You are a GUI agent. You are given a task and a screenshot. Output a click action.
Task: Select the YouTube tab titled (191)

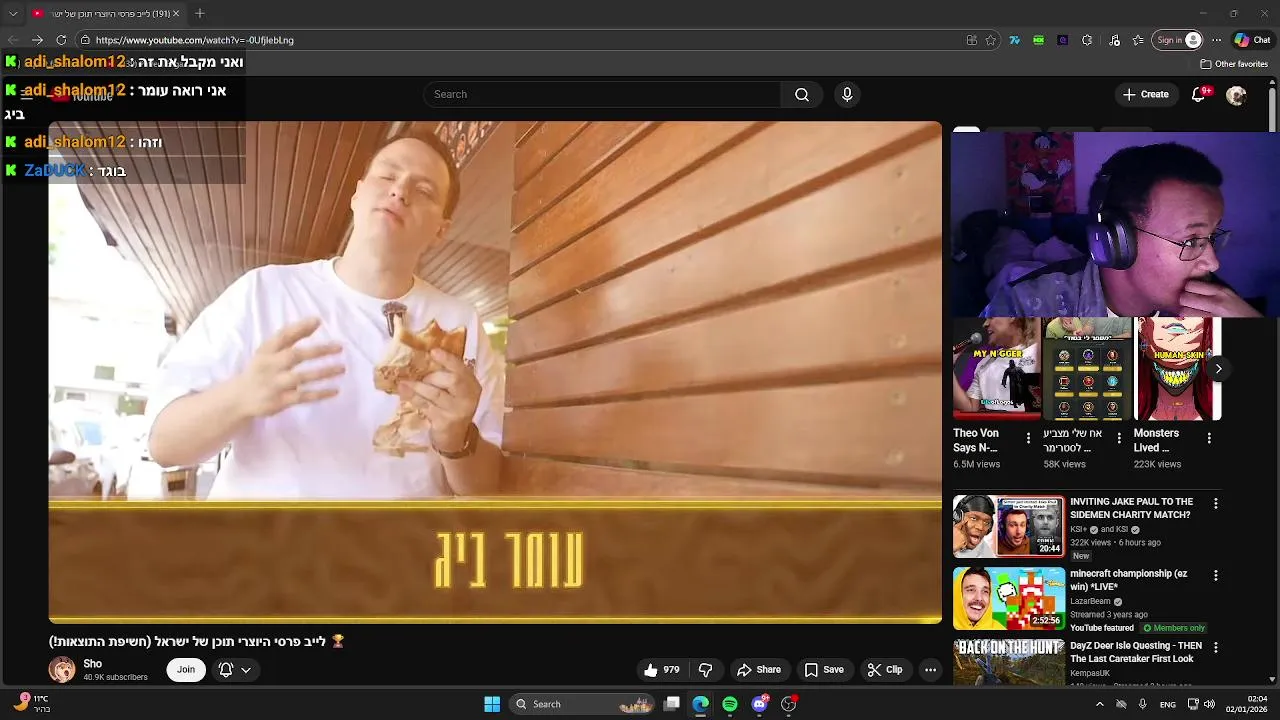click(105, 13)
